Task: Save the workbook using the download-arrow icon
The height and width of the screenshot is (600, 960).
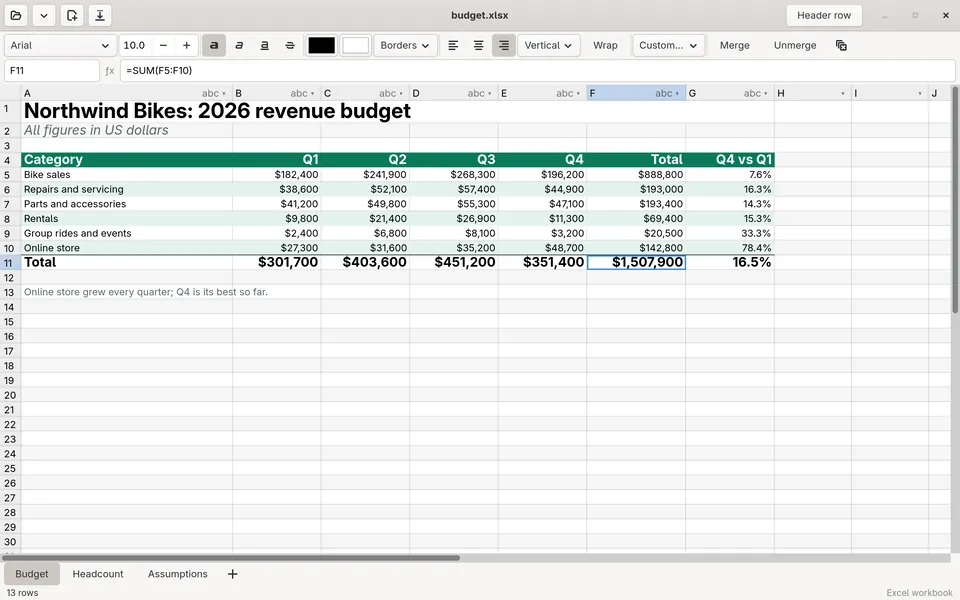Action: (x=100, y=15)
